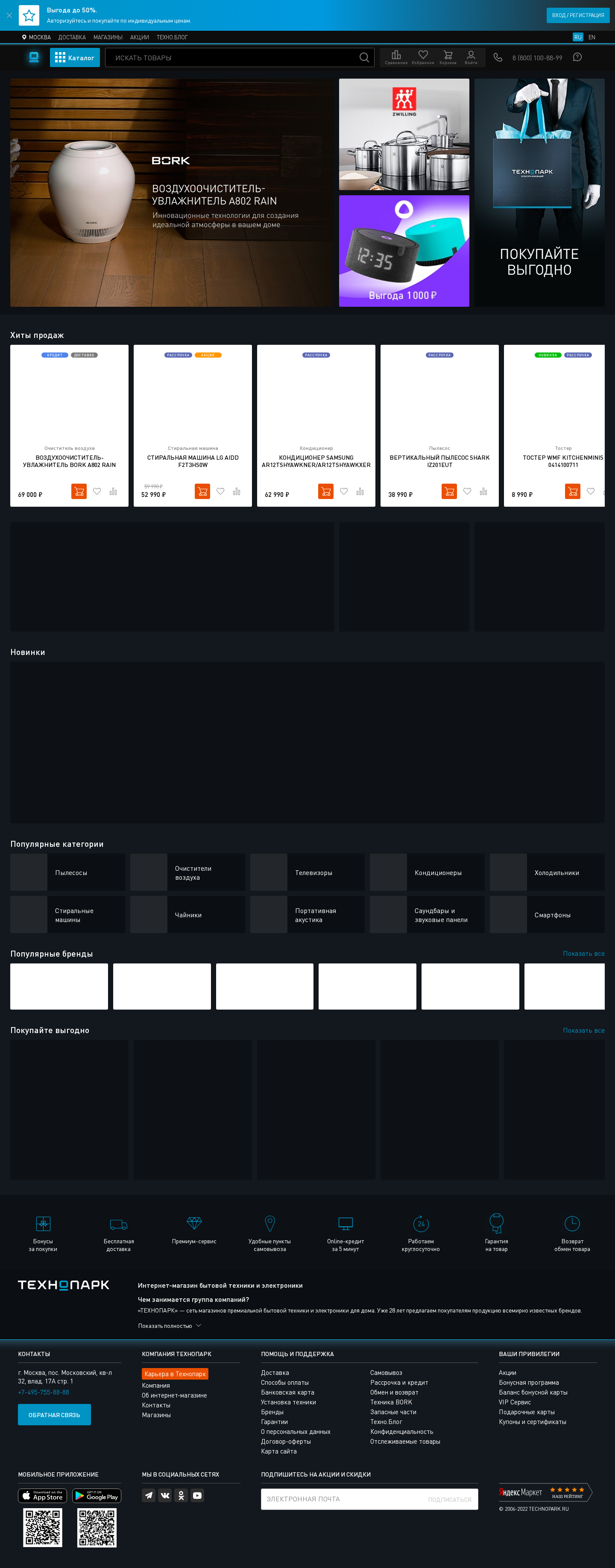Open the Telegram social icon
Viewport: 615px width, 1568px height.
pyautogui.click(x=149, y=1495)
